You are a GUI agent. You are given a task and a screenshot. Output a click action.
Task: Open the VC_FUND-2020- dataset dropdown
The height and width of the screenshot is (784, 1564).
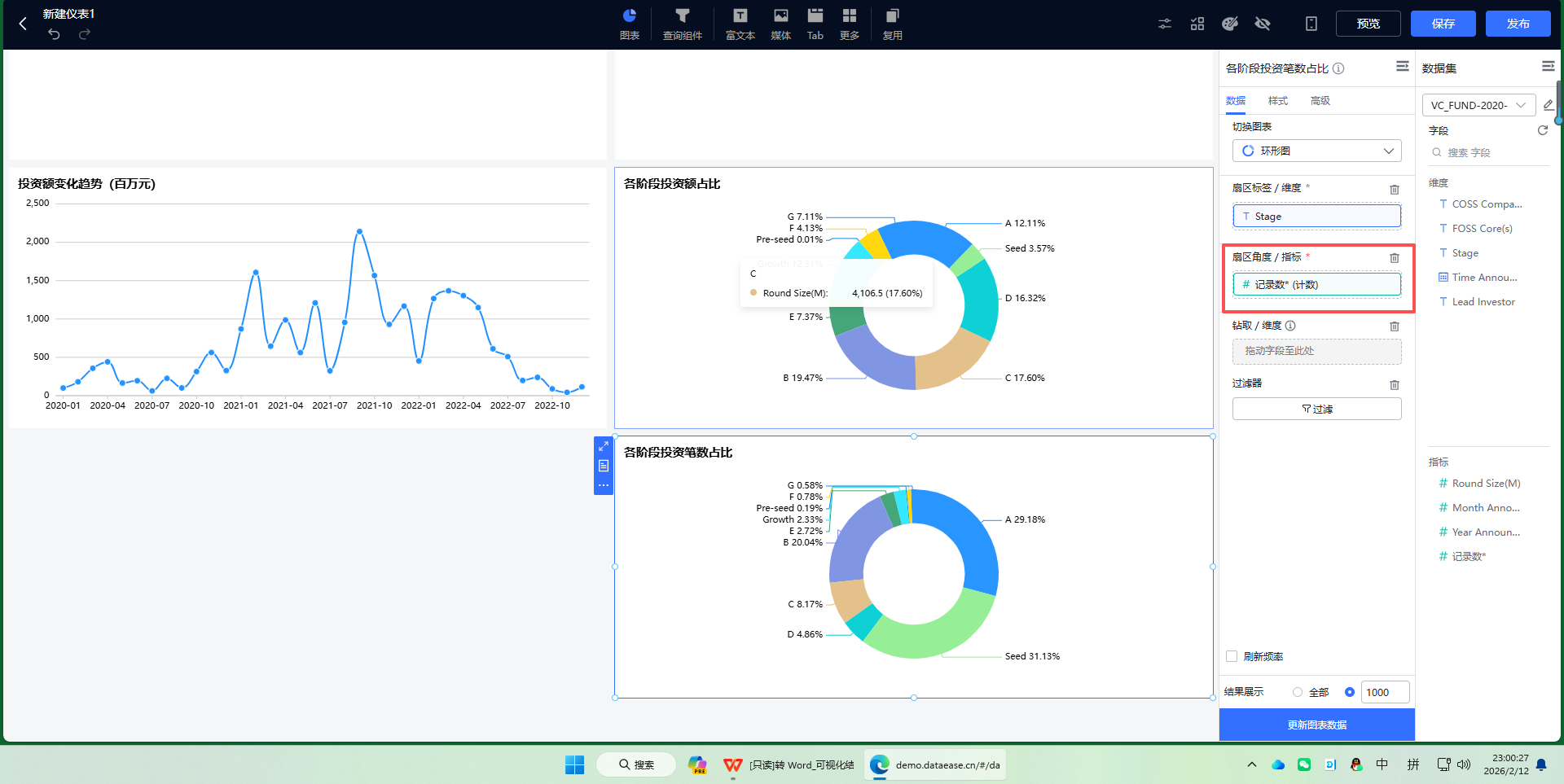(x=1479, y=105)
